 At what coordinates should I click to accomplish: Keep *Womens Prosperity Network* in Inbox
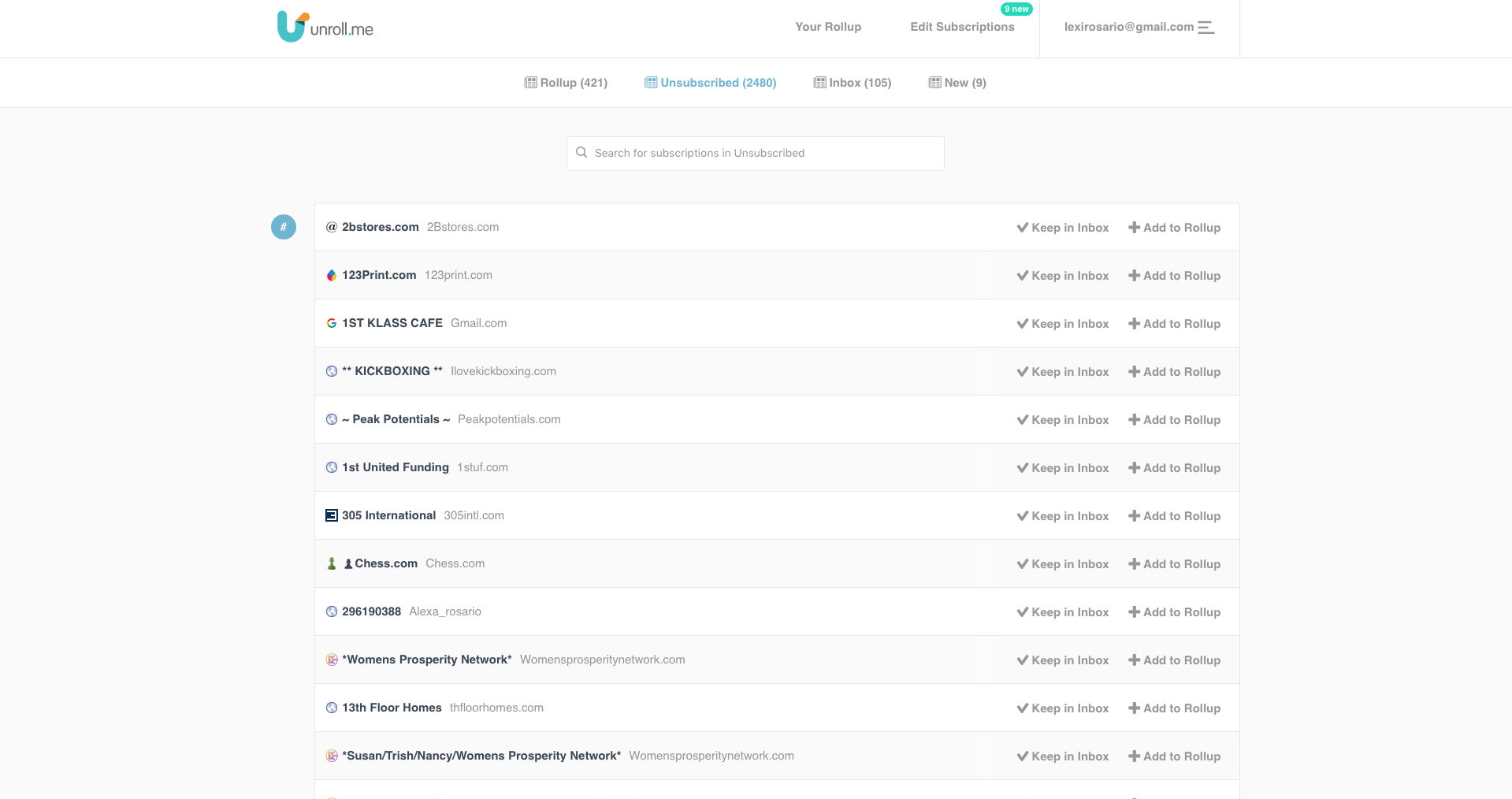pos(1063,660)
